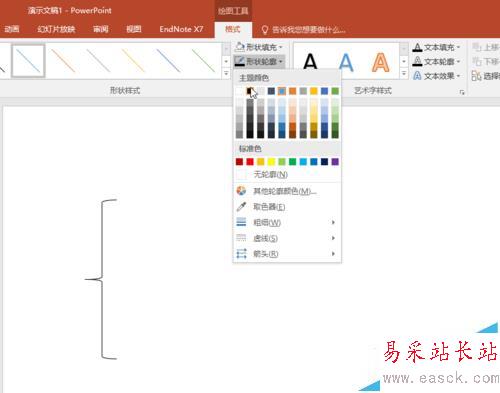The width and height of the screenshot is (500, 393).
Task: Switch to the 动画 animations tab
Action: (x=12, y=29)
